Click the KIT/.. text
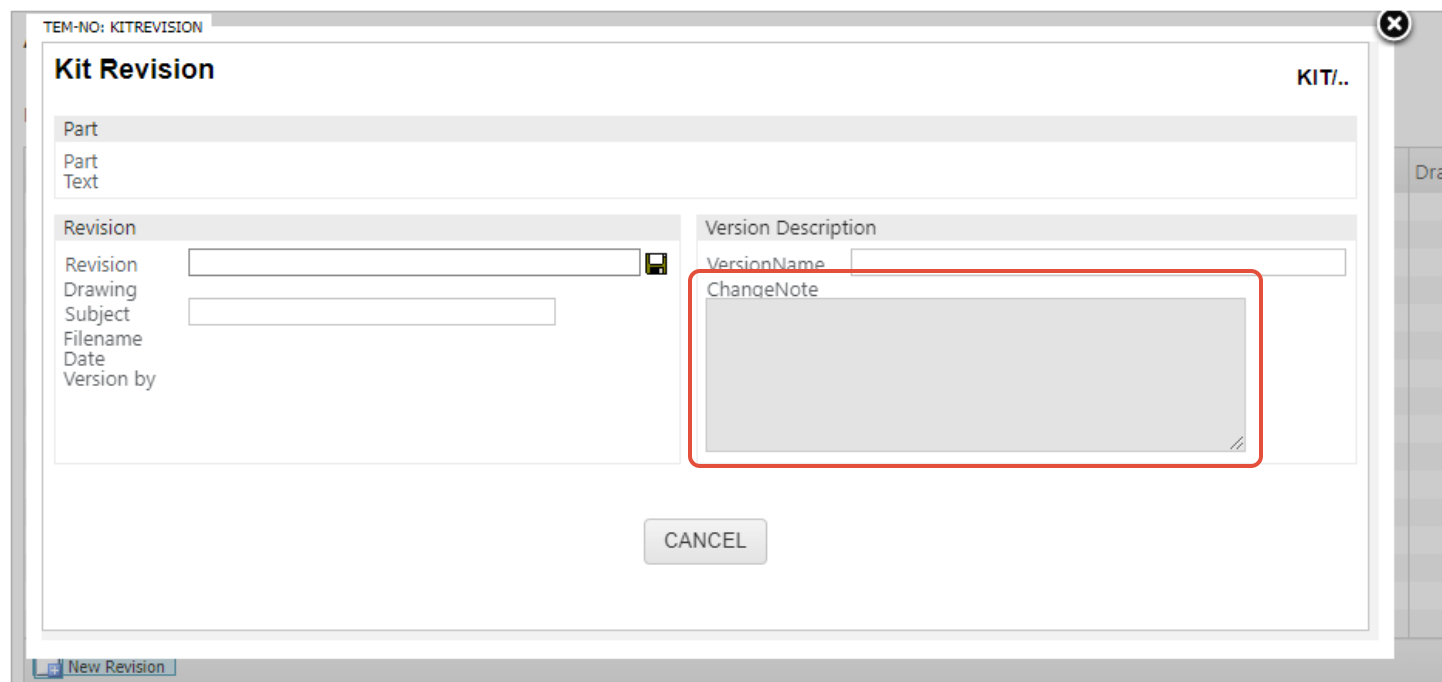1442x682 pixels. pyautogui.click(x=1322, y=78)
